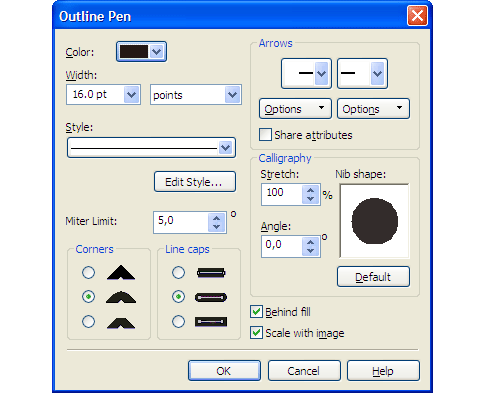Click the Default nib button
Viewport: 485px width, 393px height.
point(373,276)
